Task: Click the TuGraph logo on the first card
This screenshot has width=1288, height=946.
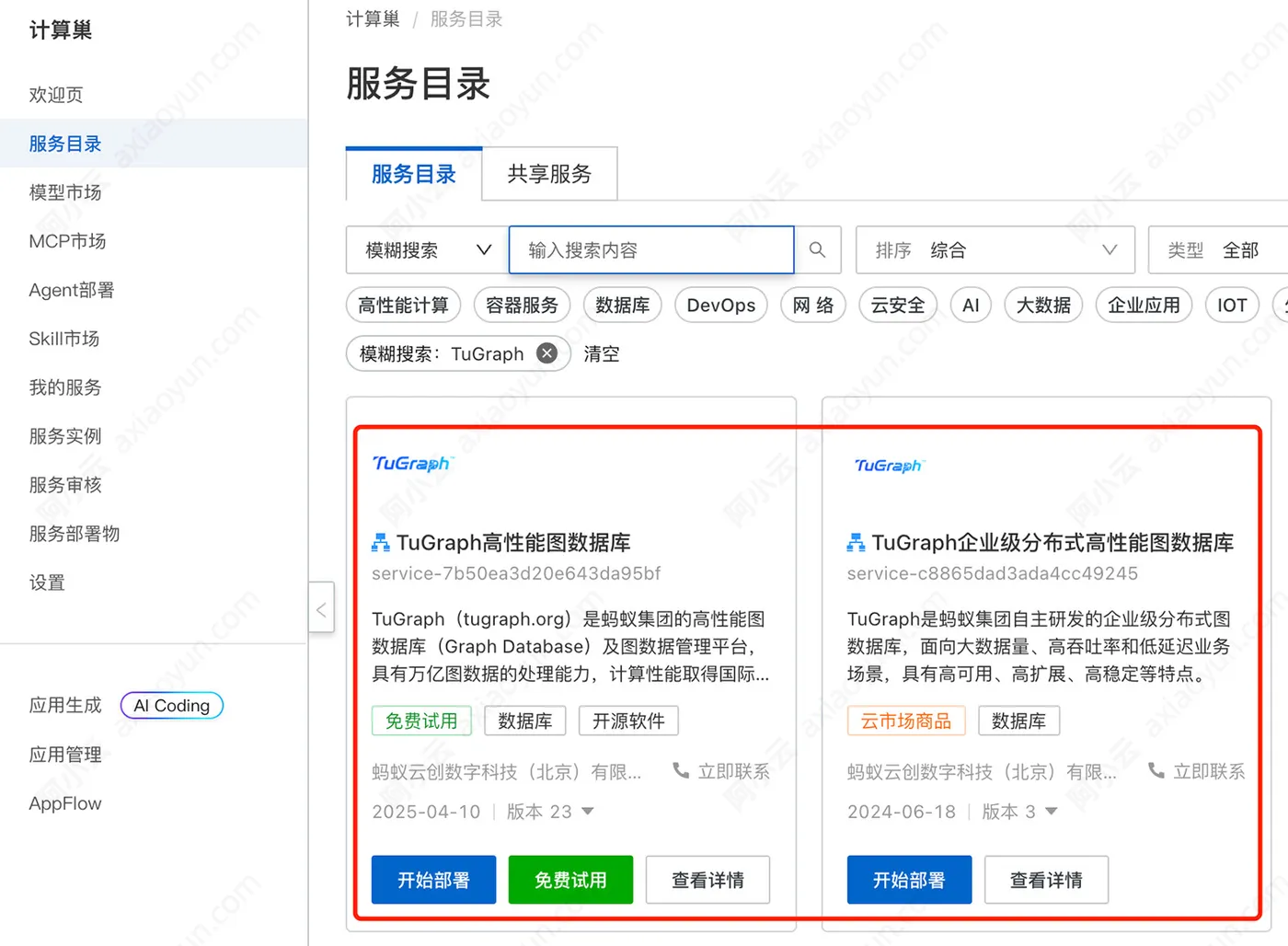Action: point(412,464)
